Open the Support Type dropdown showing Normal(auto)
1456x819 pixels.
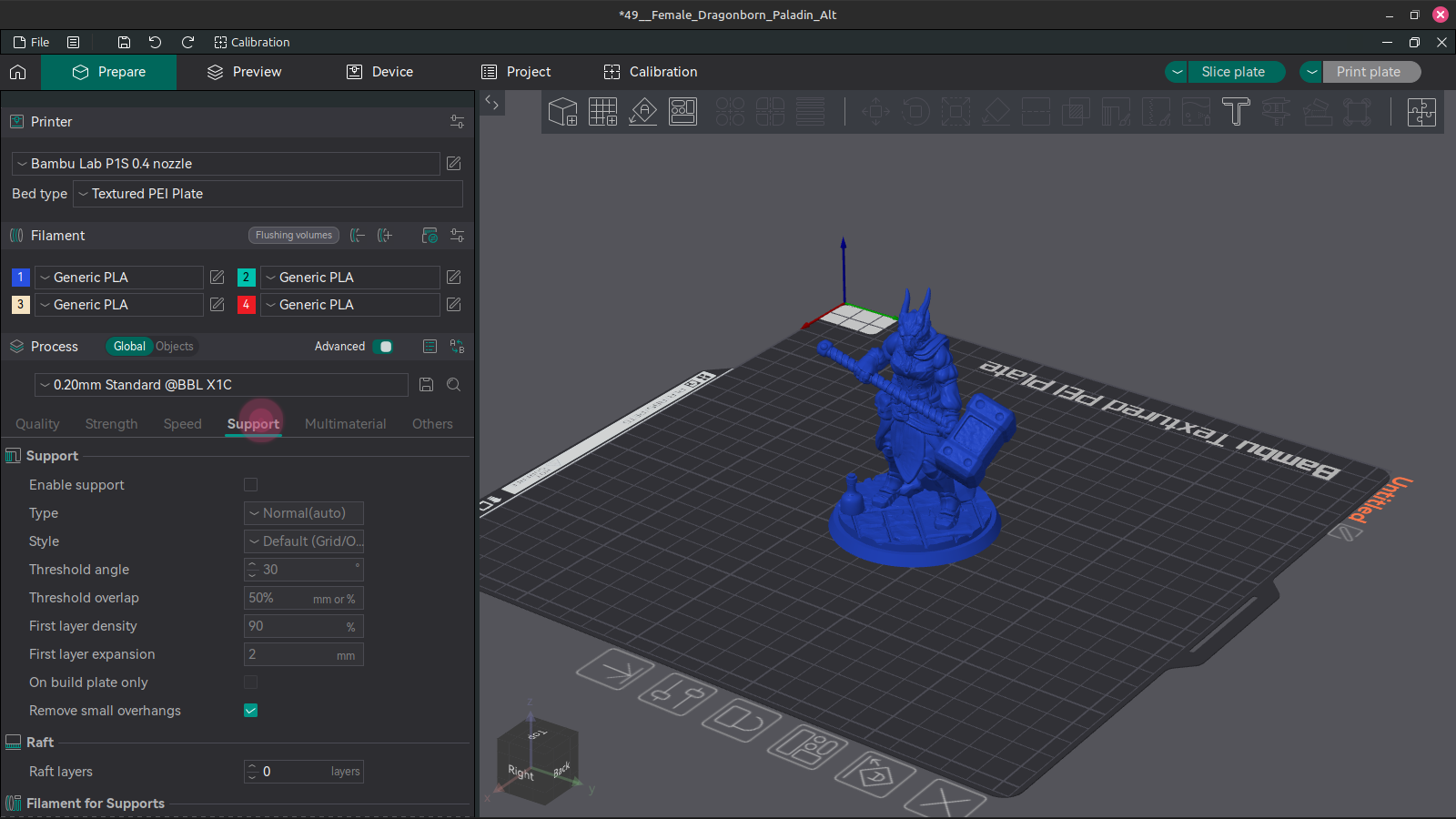303,513
